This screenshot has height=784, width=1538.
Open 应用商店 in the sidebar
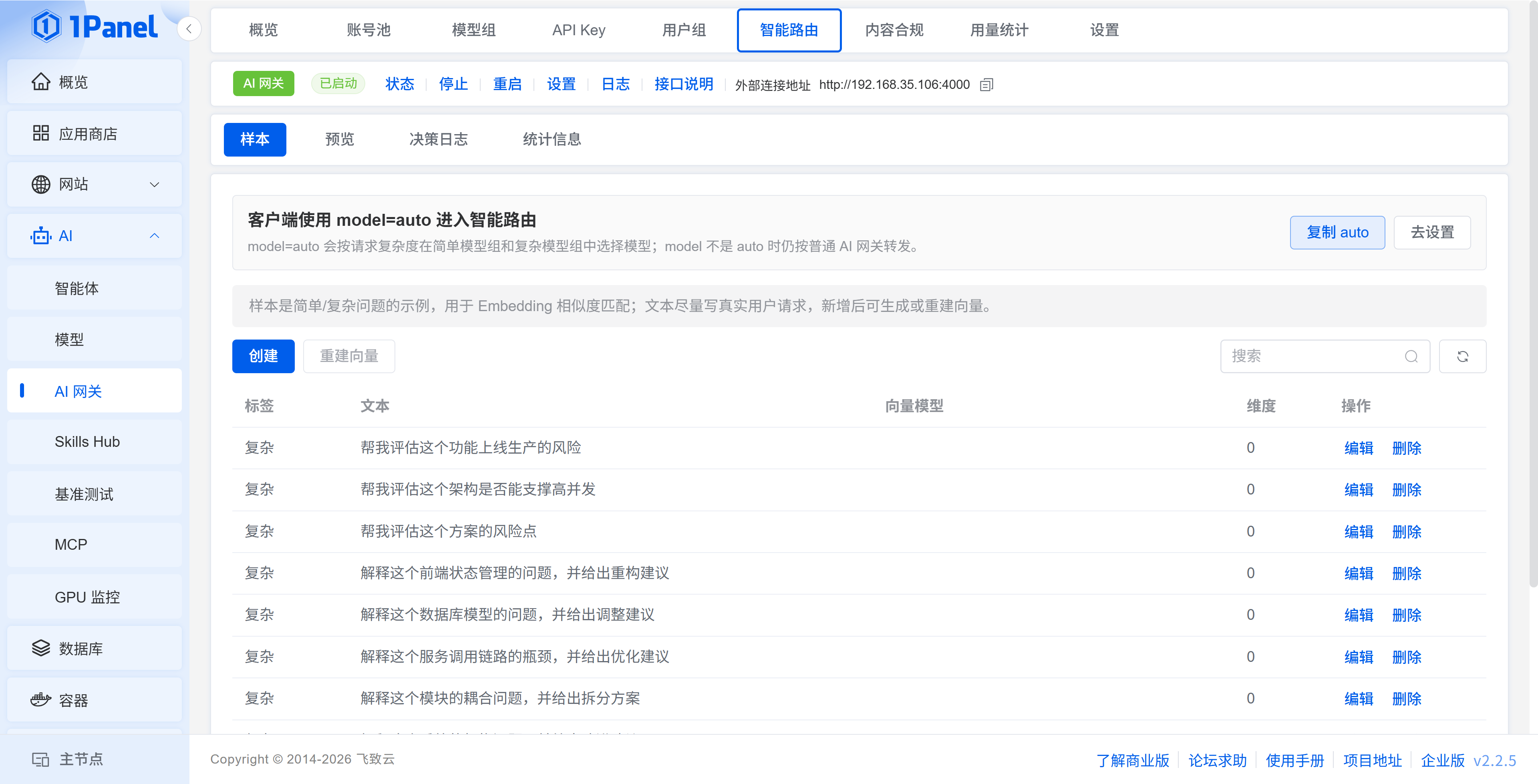click(x=95, y=133)
